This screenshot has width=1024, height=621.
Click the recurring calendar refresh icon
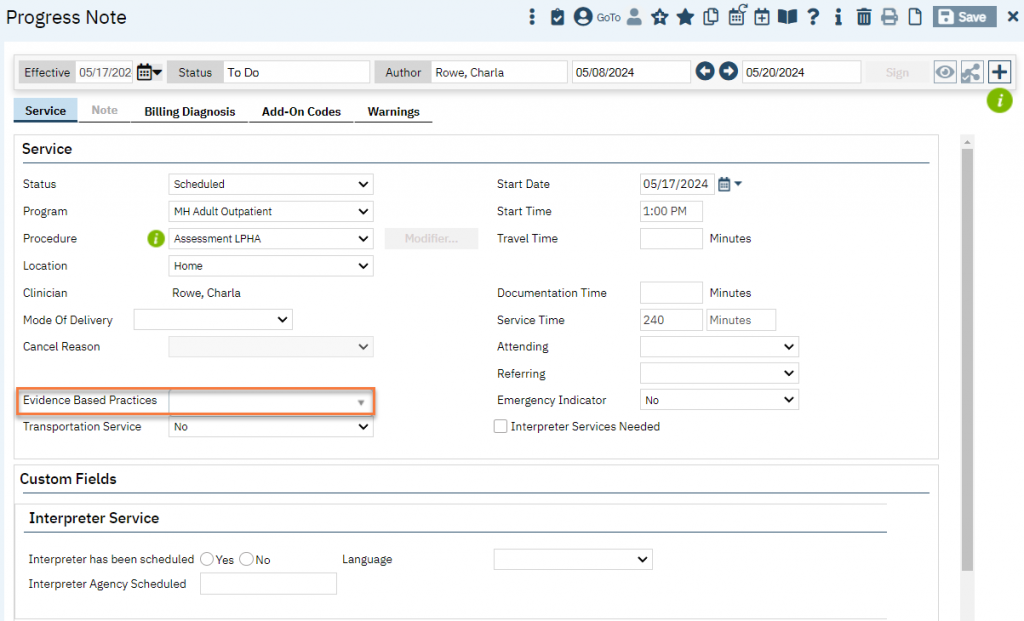point(737,16)
